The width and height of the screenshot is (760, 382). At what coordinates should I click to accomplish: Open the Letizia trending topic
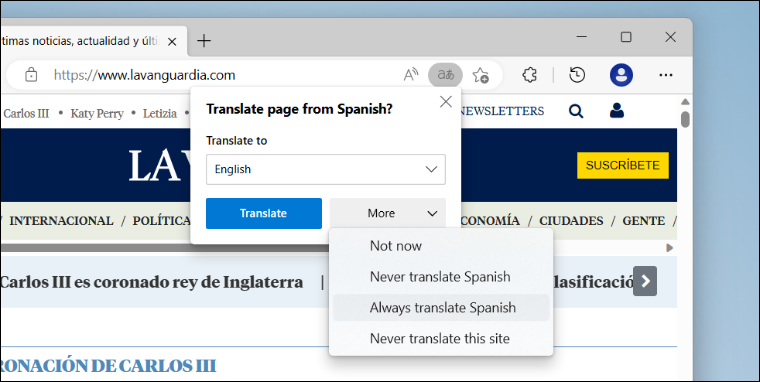[x=159, y=113]
